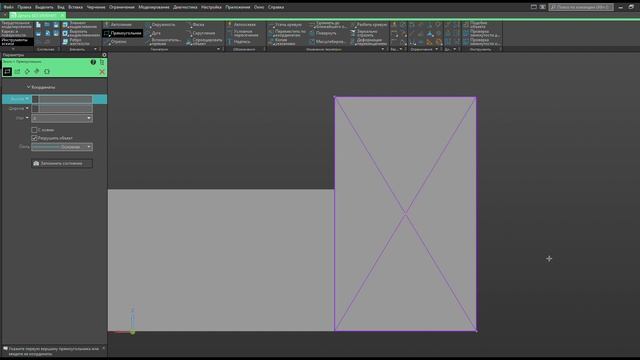640x360 pixels.
Task: Click Переместить по координатам tool
Action: tap(287, 33)
